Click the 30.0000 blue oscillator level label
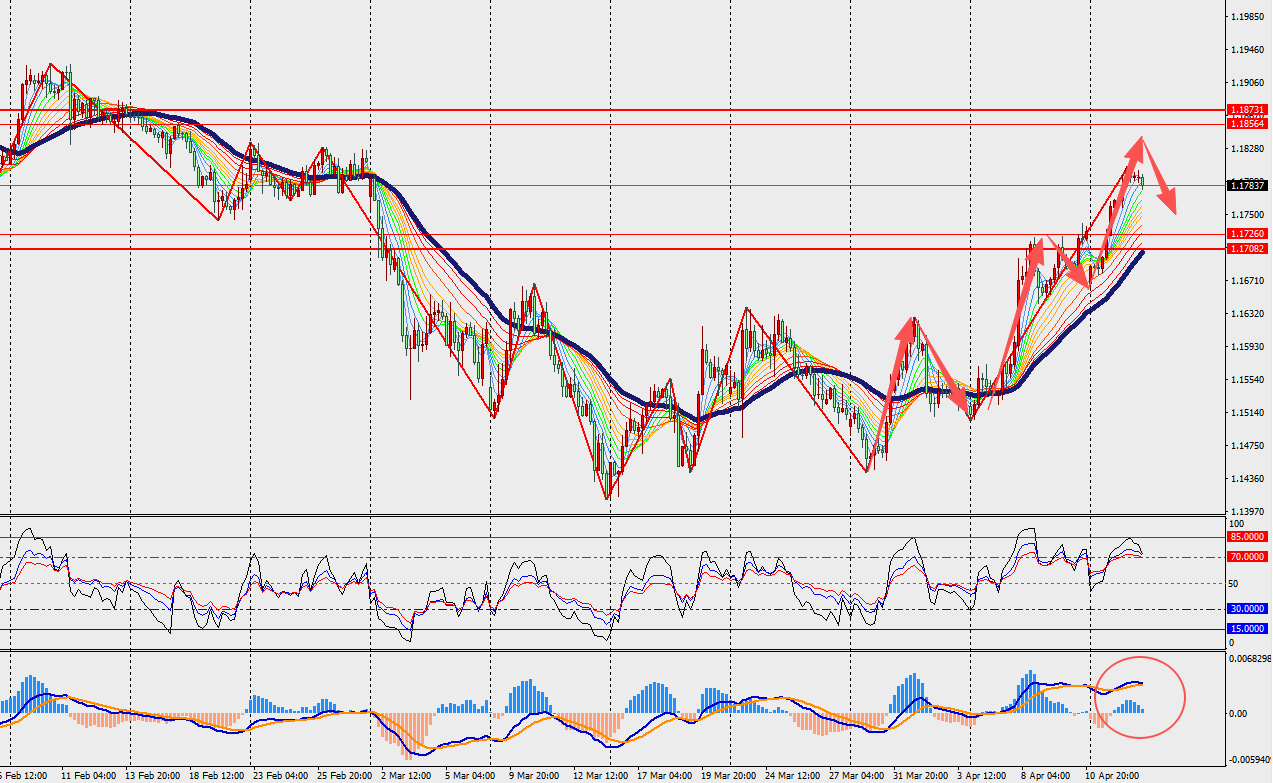1273x783 pixels. tap(1250, 608)
